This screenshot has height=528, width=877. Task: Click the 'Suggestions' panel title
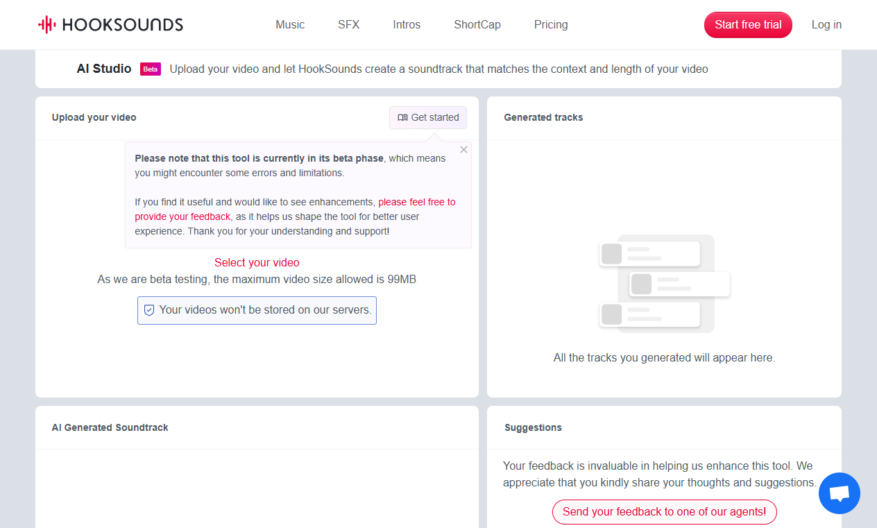[533, 427]
